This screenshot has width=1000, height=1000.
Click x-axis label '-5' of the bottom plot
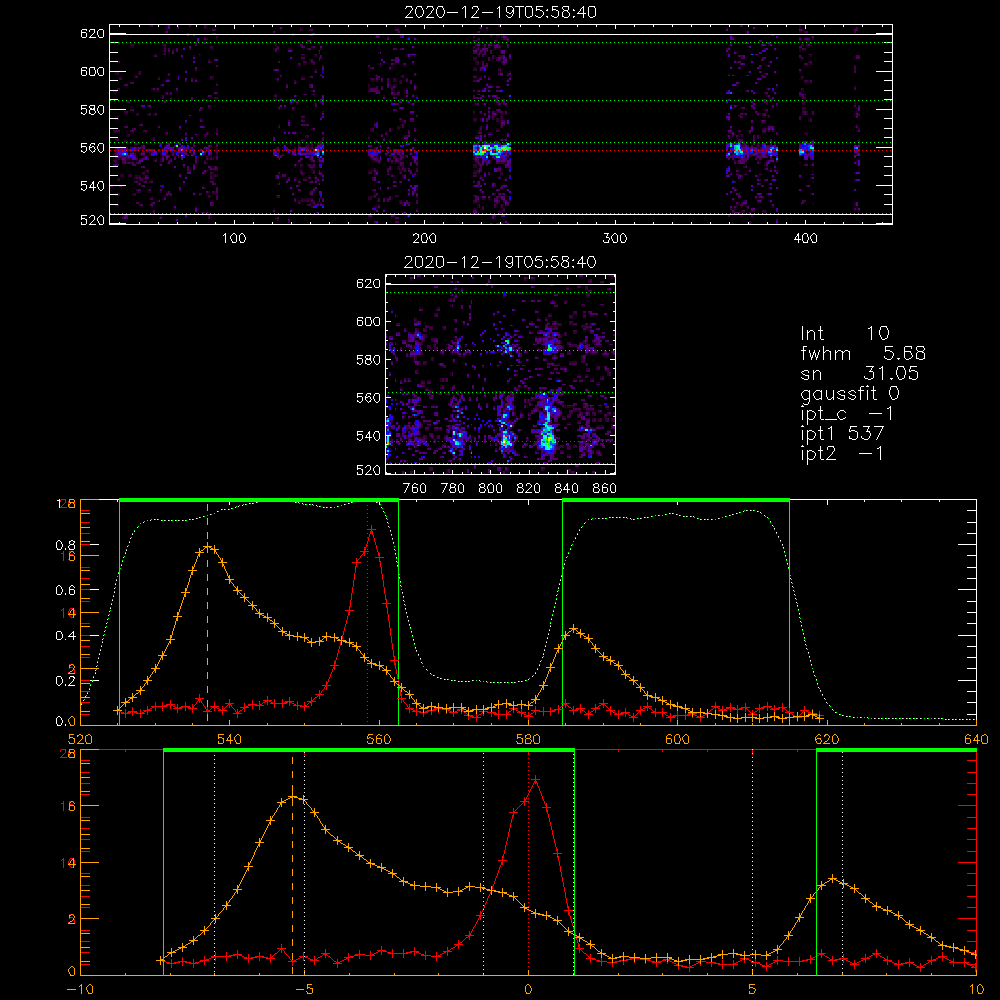pyautogui.click(x=304, y=989)
